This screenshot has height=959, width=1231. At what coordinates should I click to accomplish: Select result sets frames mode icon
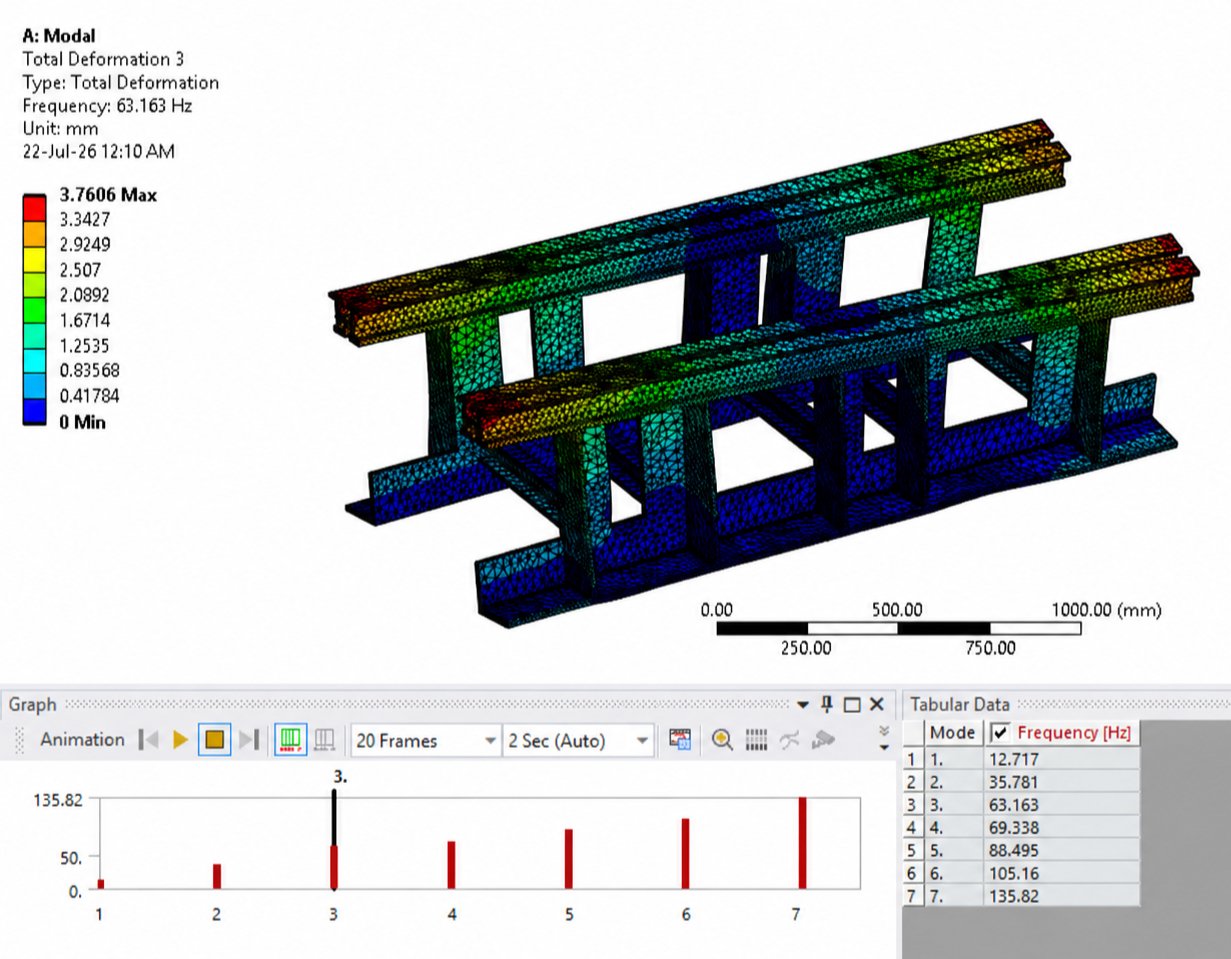[324, 740]
